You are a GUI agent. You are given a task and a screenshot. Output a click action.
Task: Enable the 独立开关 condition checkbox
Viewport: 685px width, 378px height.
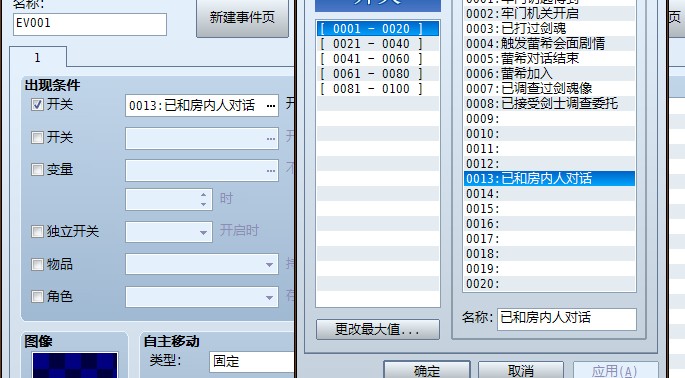click(38, 231)
